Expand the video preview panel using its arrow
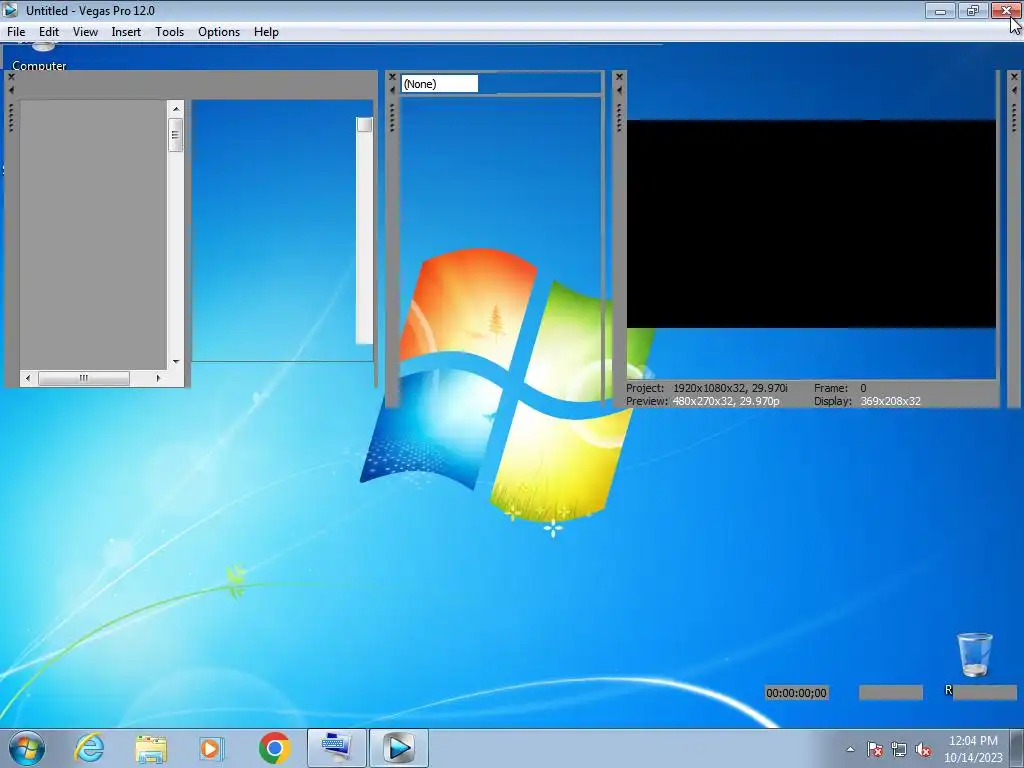The height and width of the screenshot is (768, 1024). 620,90
